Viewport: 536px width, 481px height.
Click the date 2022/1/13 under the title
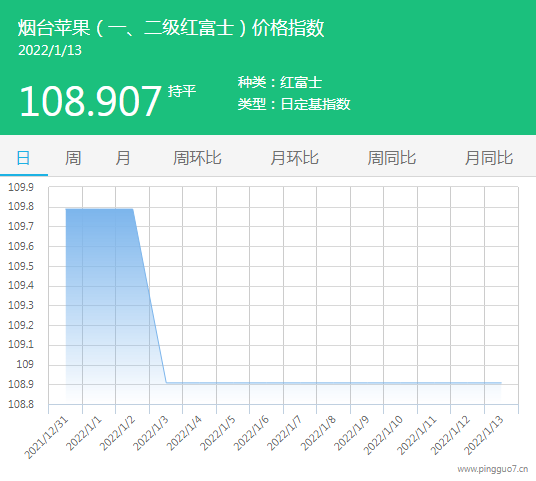click(x=50, y=51)
